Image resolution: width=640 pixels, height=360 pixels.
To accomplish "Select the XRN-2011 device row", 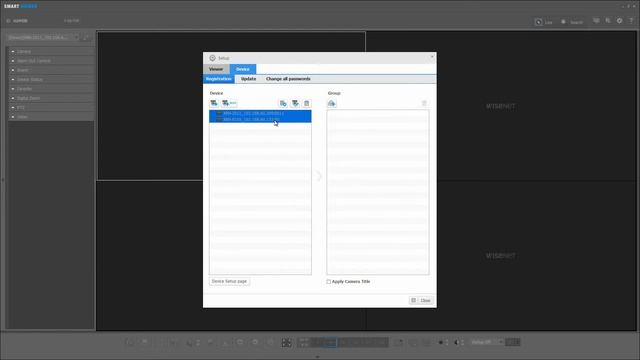I will point(260,113).
